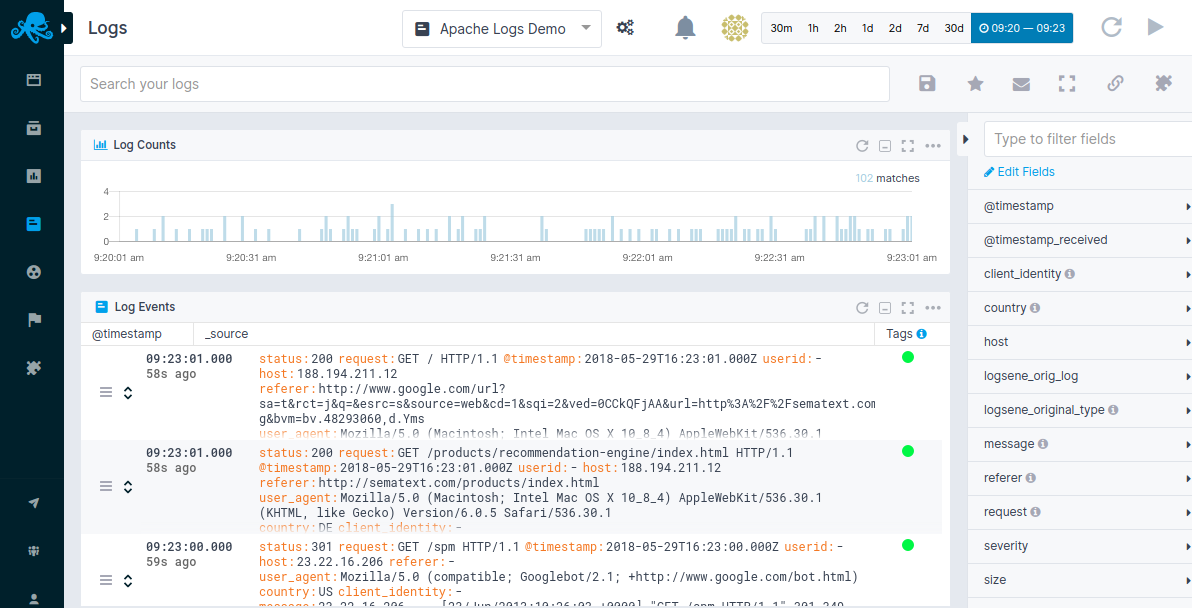The image size is (1192, 608).
Task: Click the star saved-queries icon
Action: point(975,84)
